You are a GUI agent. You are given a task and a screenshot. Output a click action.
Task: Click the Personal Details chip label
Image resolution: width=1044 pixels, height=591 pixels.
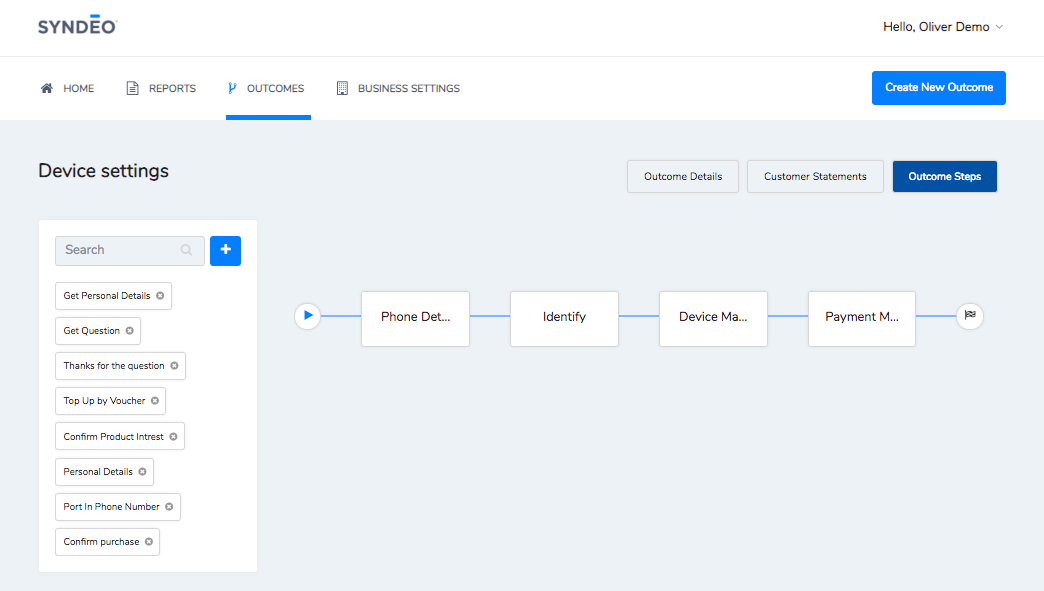point(98,472)
